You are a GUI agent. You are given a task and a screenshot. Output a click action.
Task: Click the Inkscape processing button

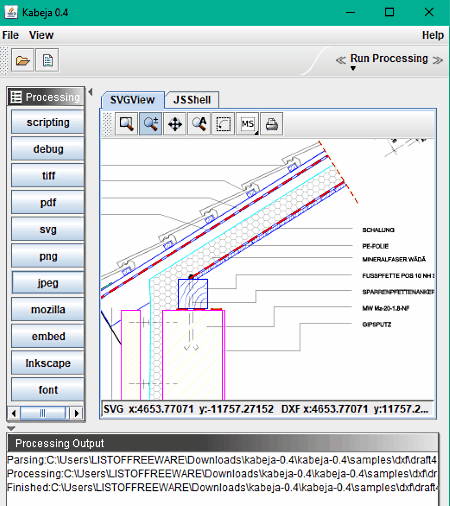[48, 363]
